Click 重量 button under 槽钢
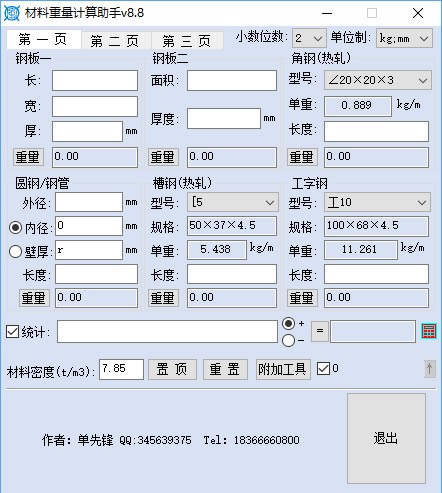This screenshot has width=442, height=493. (x=163, y=298)
